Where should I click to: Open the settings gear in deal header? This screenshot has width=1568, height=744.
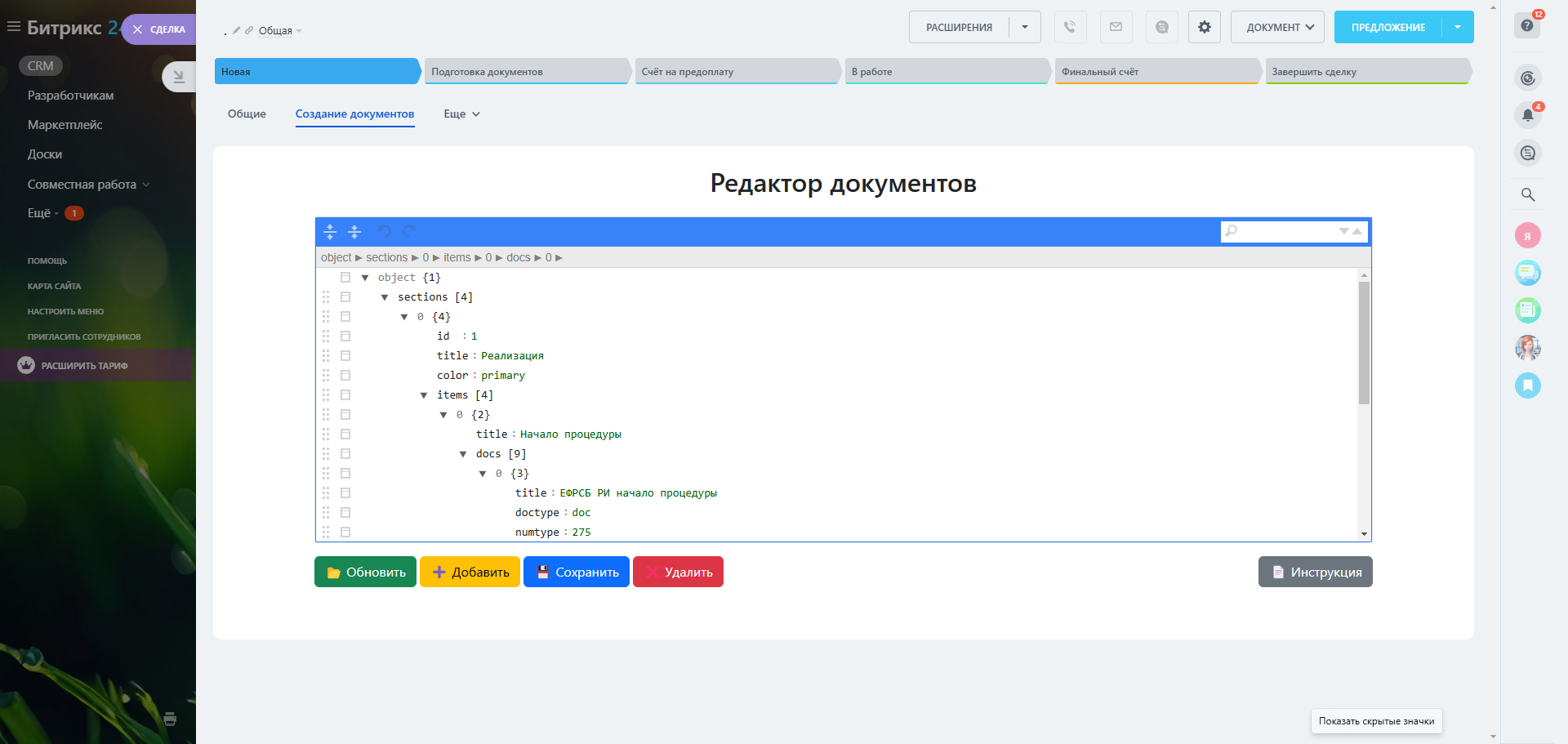(x=1204, y=27)
